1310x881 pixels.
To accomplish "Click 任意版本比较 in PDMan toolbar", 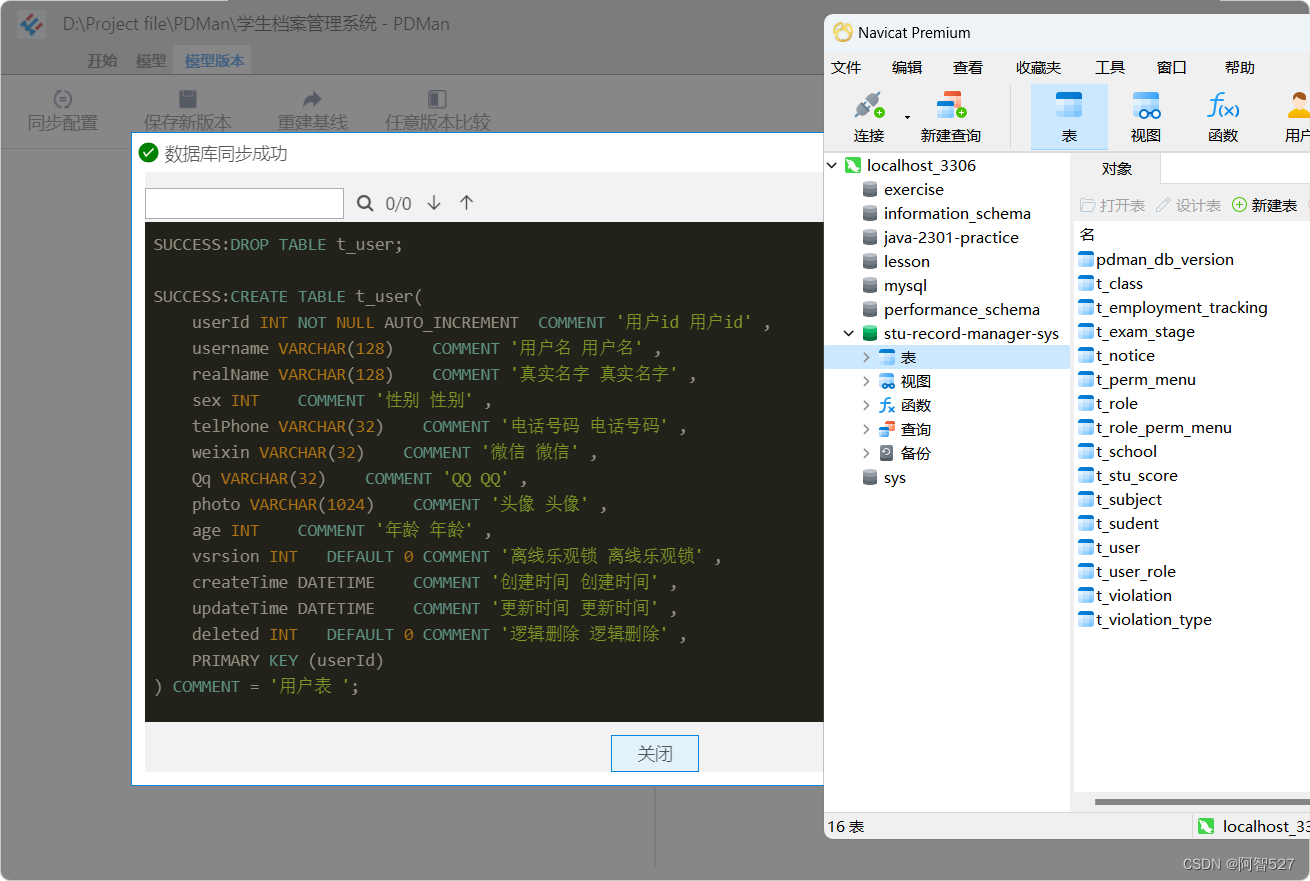I will point(437,110).
